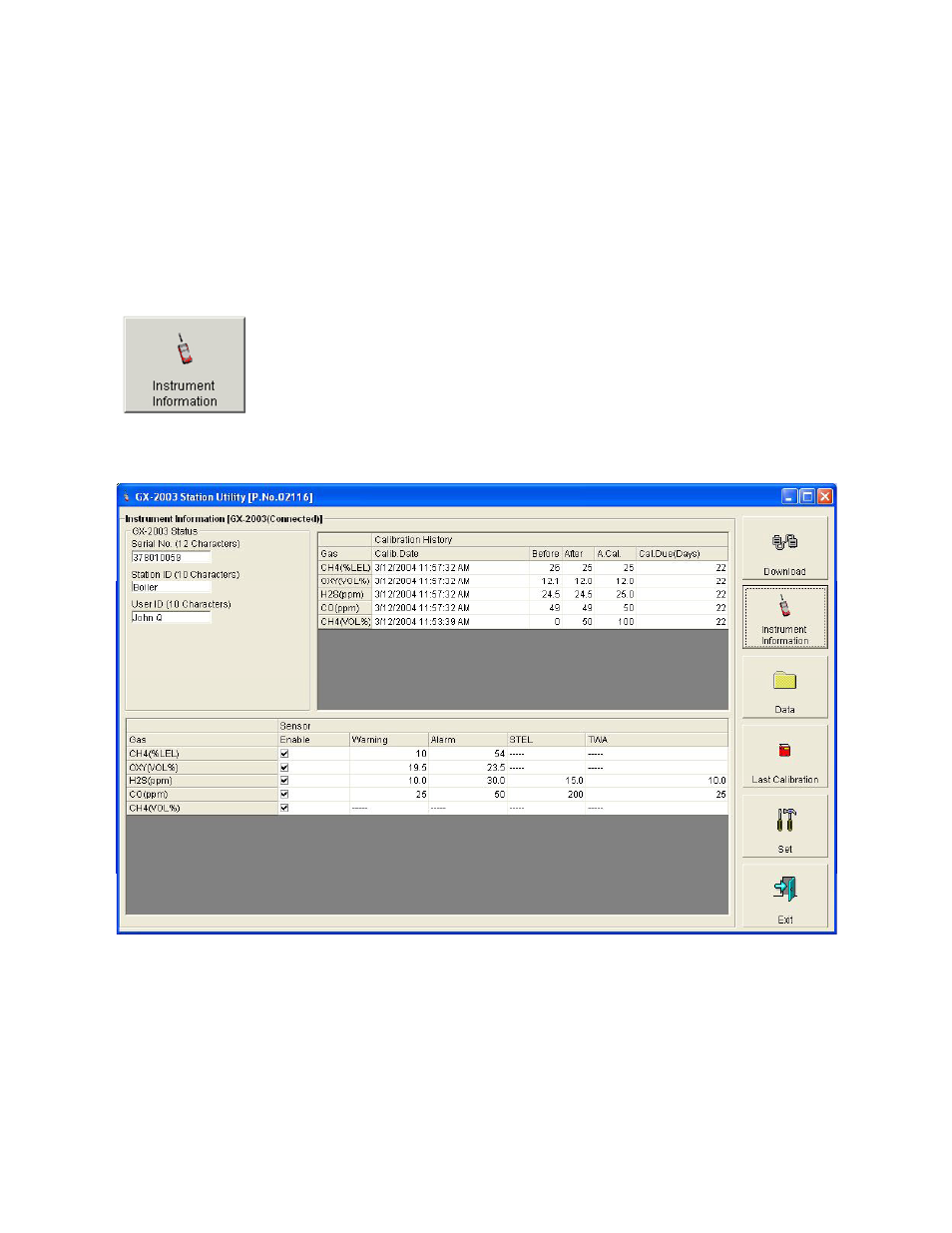The width and height of the screenshot is (952, 1233).
Task: Toggle the CH4(VOL%) sensor Enable checkbox
Action: (284, 808)
